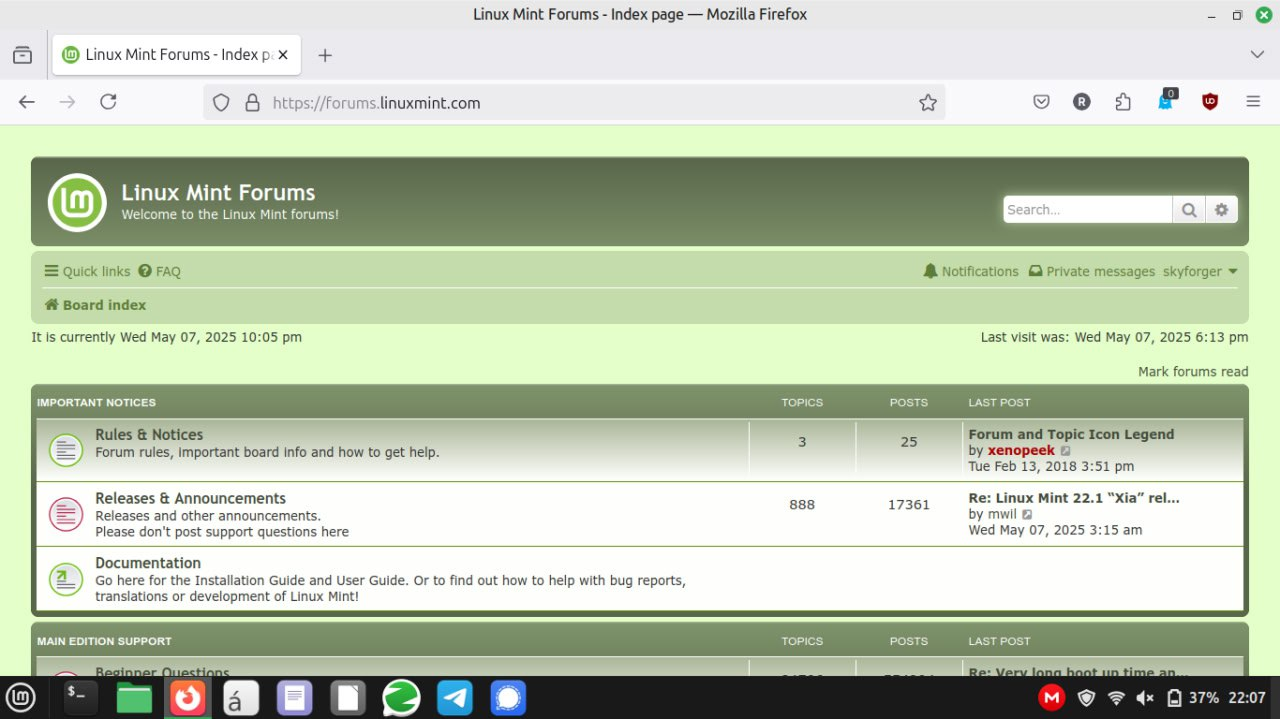Expand the list all tabs chevron

tap(1257, 55)
